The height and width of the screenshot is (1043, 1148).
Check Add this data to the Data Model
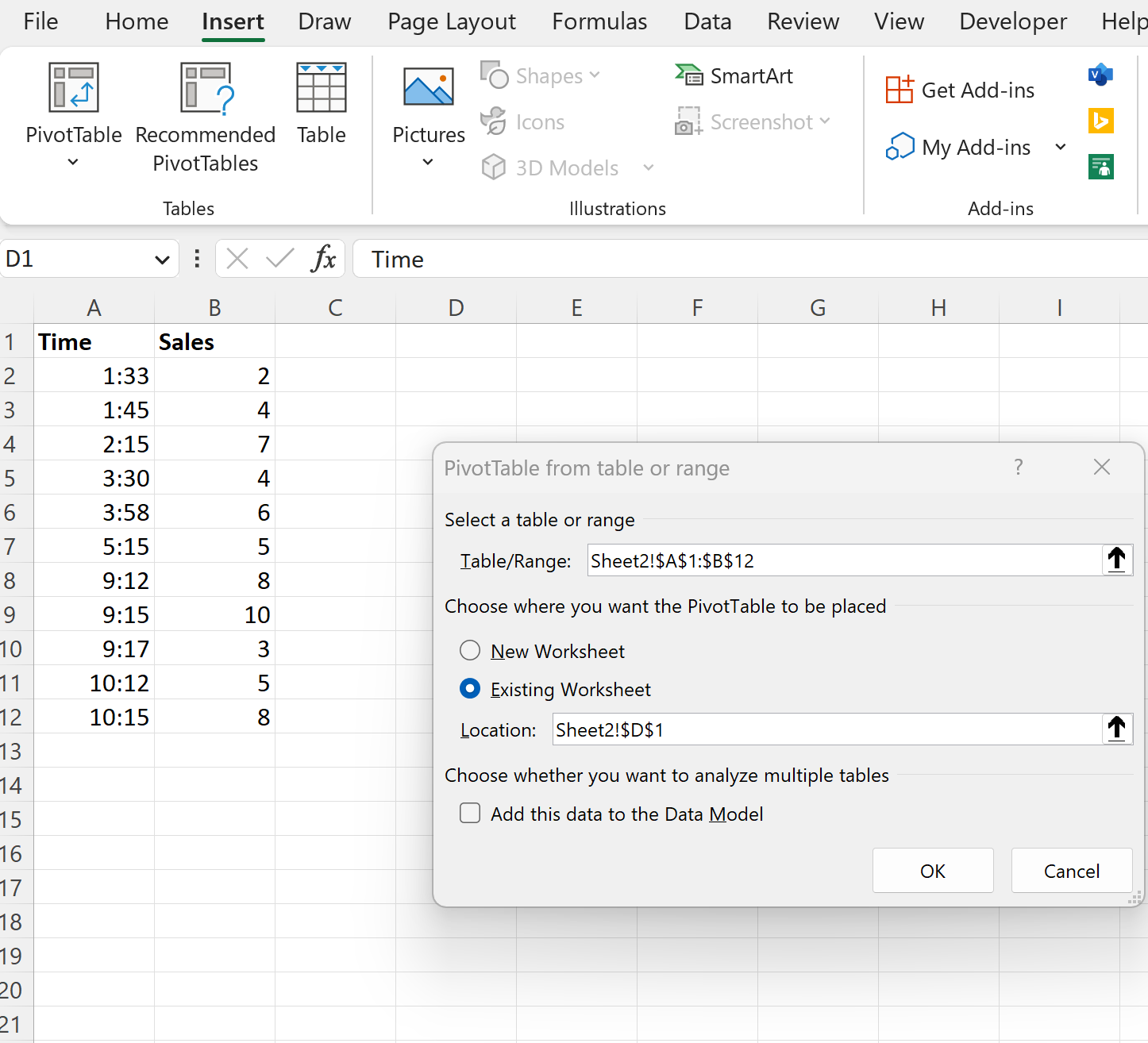pos(469,813)
